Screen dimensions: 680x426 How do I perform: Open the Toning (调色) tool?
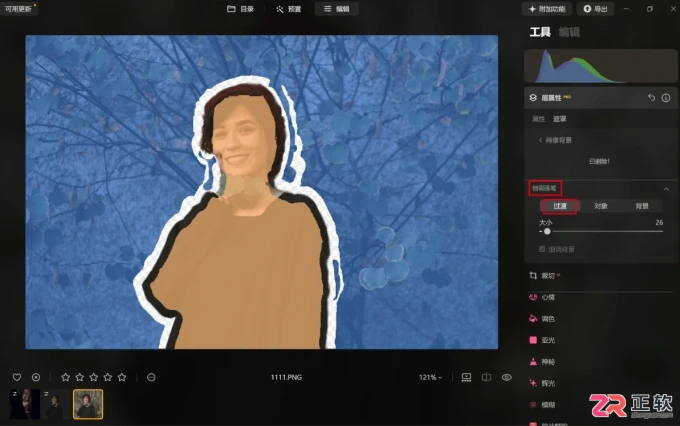coord(542,319)
